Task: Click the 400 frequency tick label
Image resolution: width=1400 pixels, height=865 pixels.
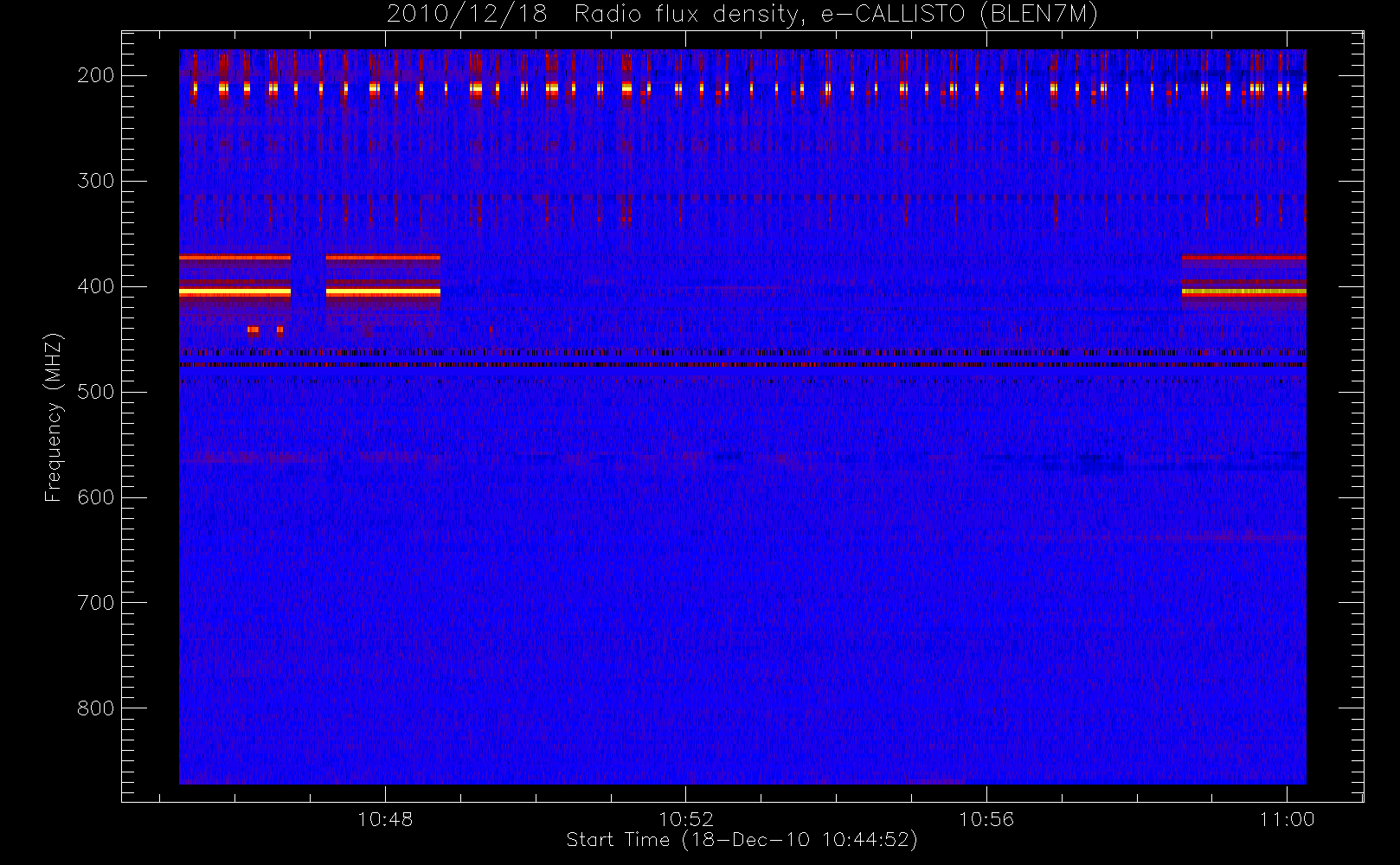Action: (x=96, y=286)
